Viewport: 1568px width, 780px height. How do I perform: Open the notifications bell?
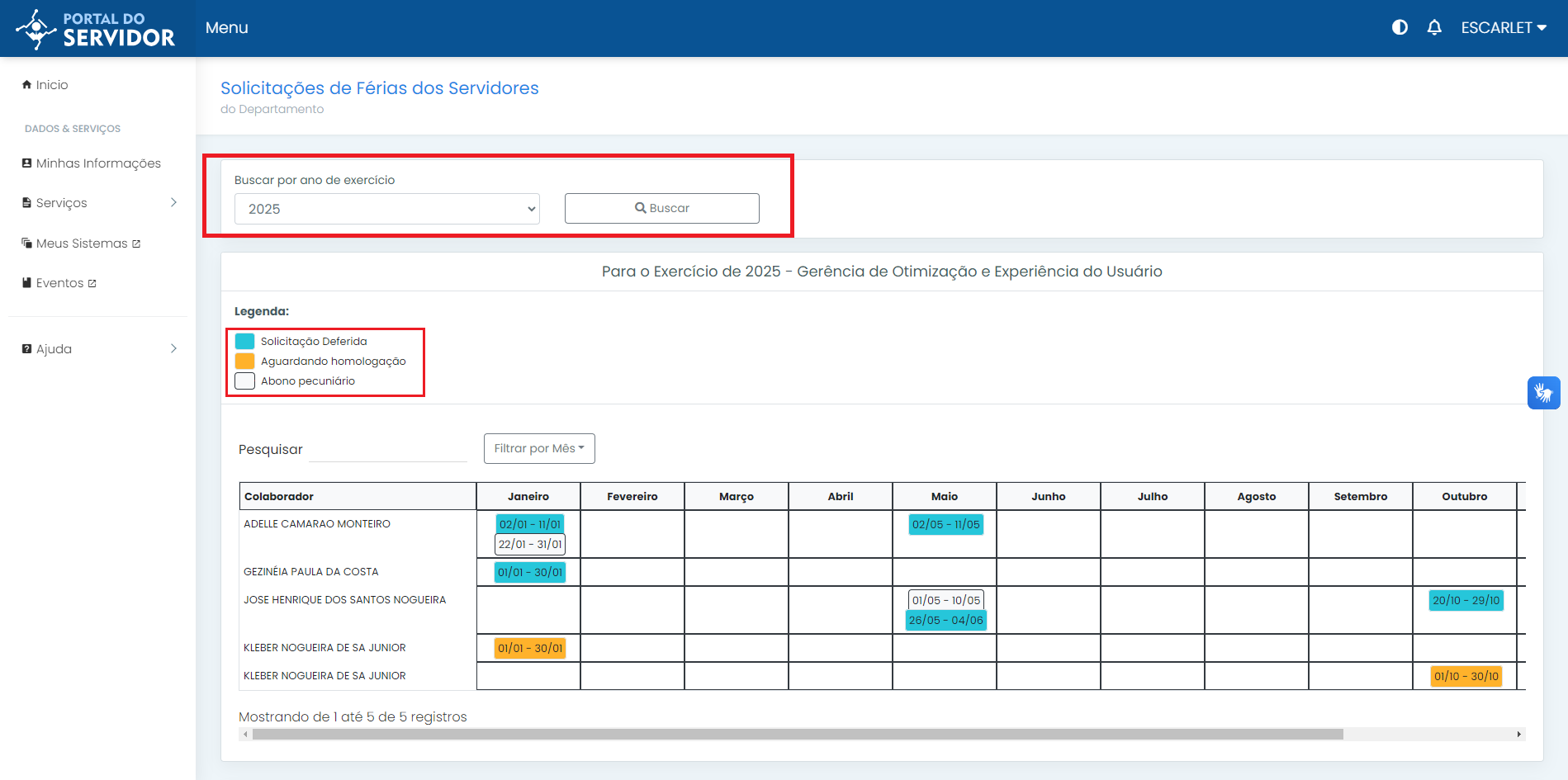[x=1434, y=27]
